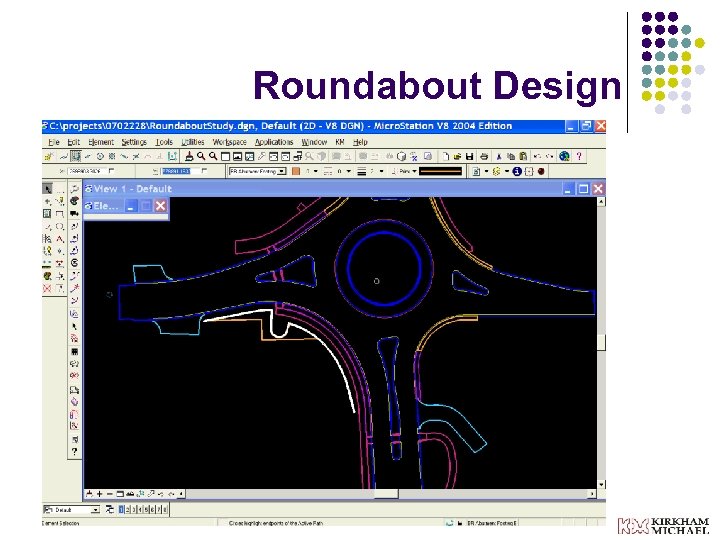Open the active level dropdown

281,171
